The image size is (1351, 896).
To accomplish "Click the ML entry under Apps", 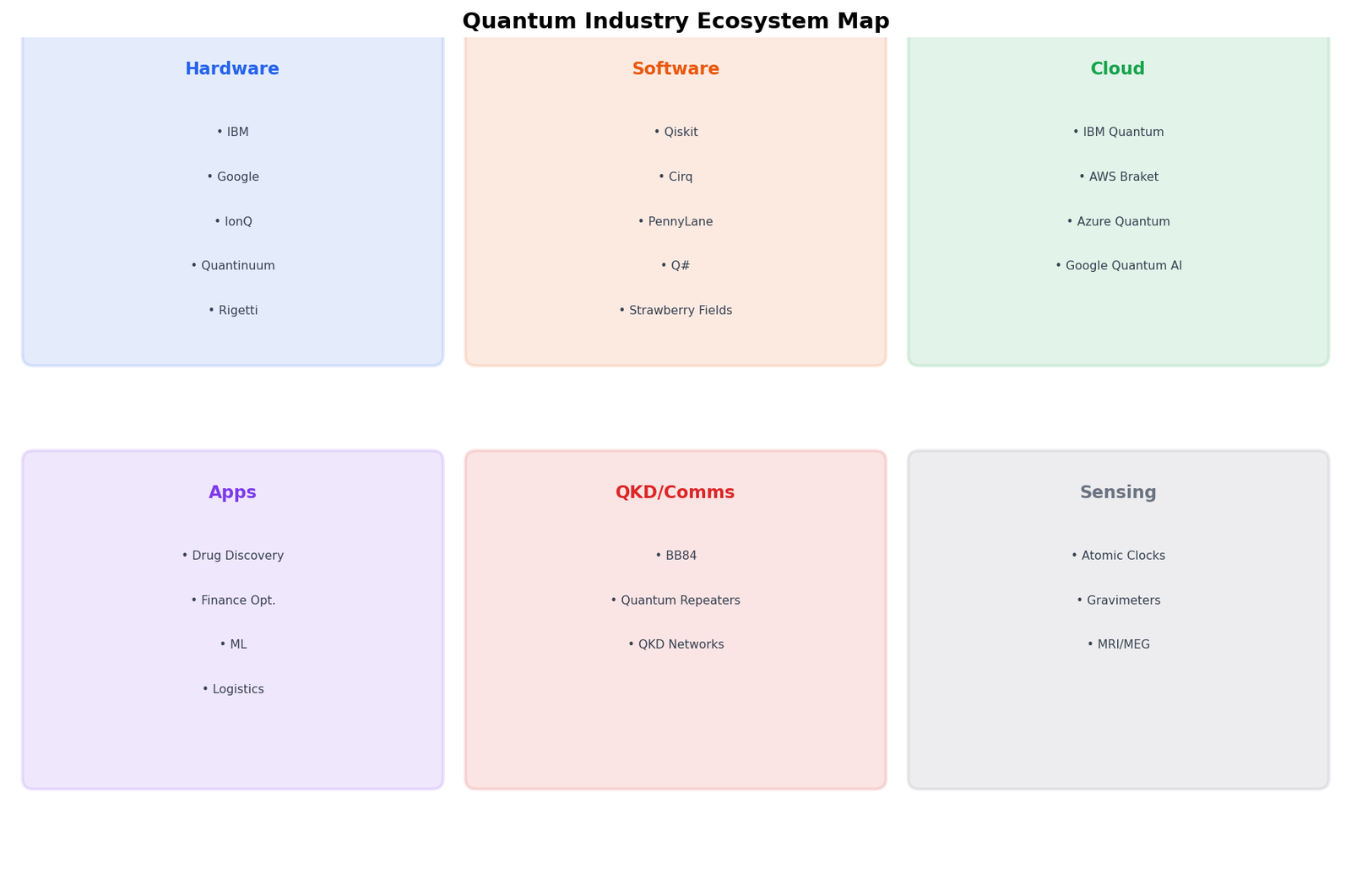I will point(232,645).
